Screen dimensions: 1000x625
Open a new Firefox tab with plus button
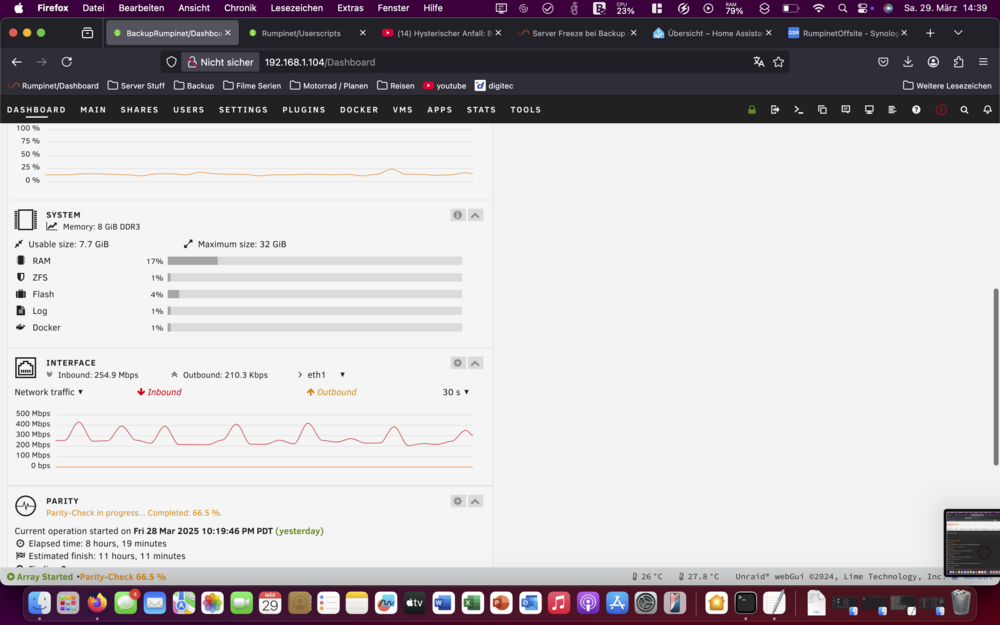[930, 33]
